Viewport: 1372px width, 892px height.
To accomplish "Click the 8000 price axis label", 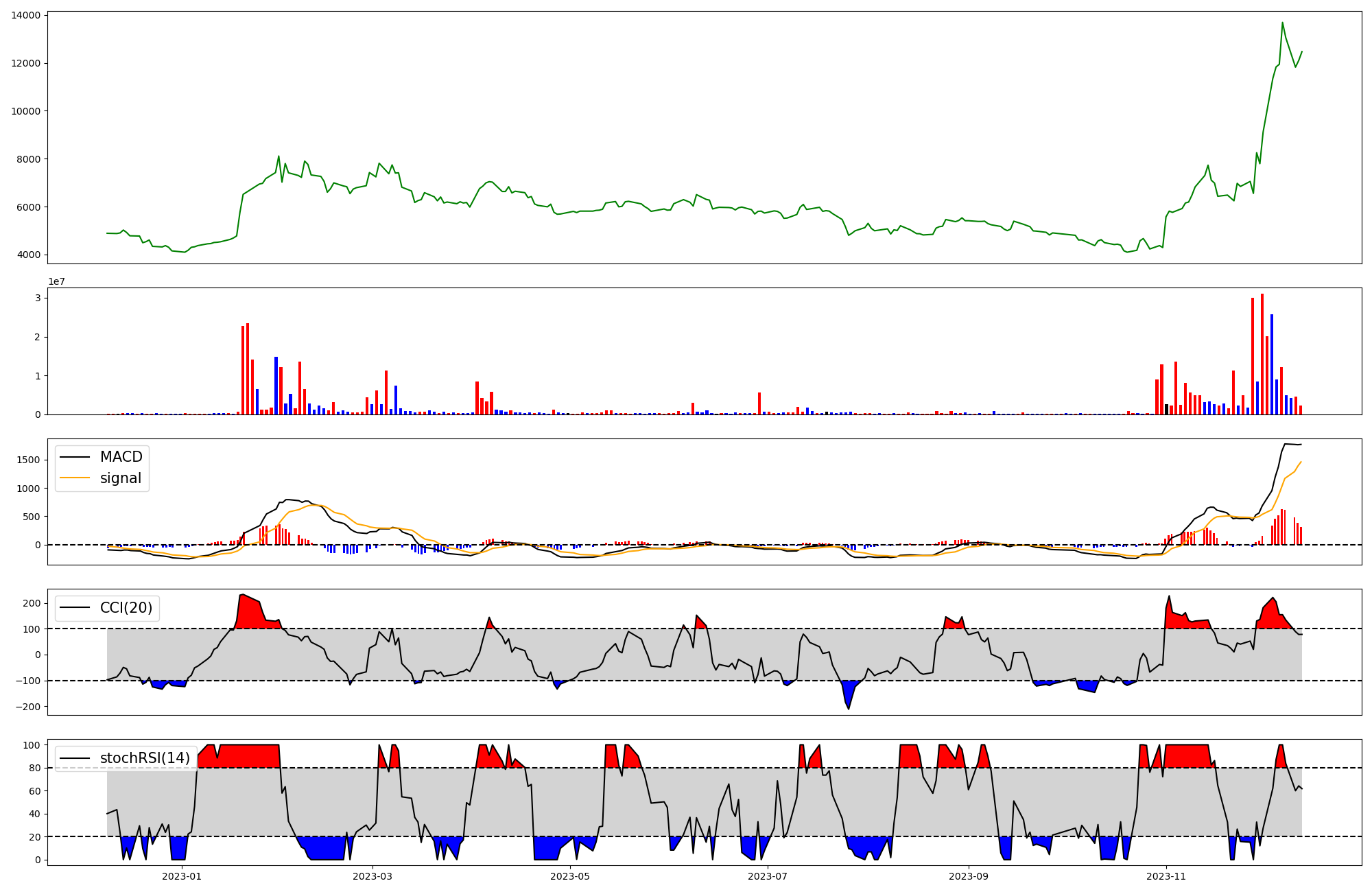I will (28, 159).
